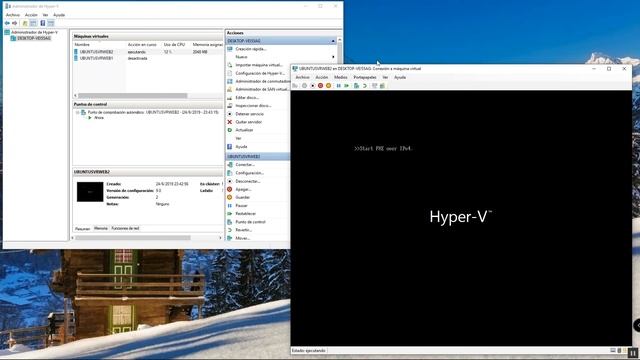Click the Ctrl+Alt+Del icon in VM connection toolbar
The height and width of the screenshot is (360, 640).
click(295, 86)
